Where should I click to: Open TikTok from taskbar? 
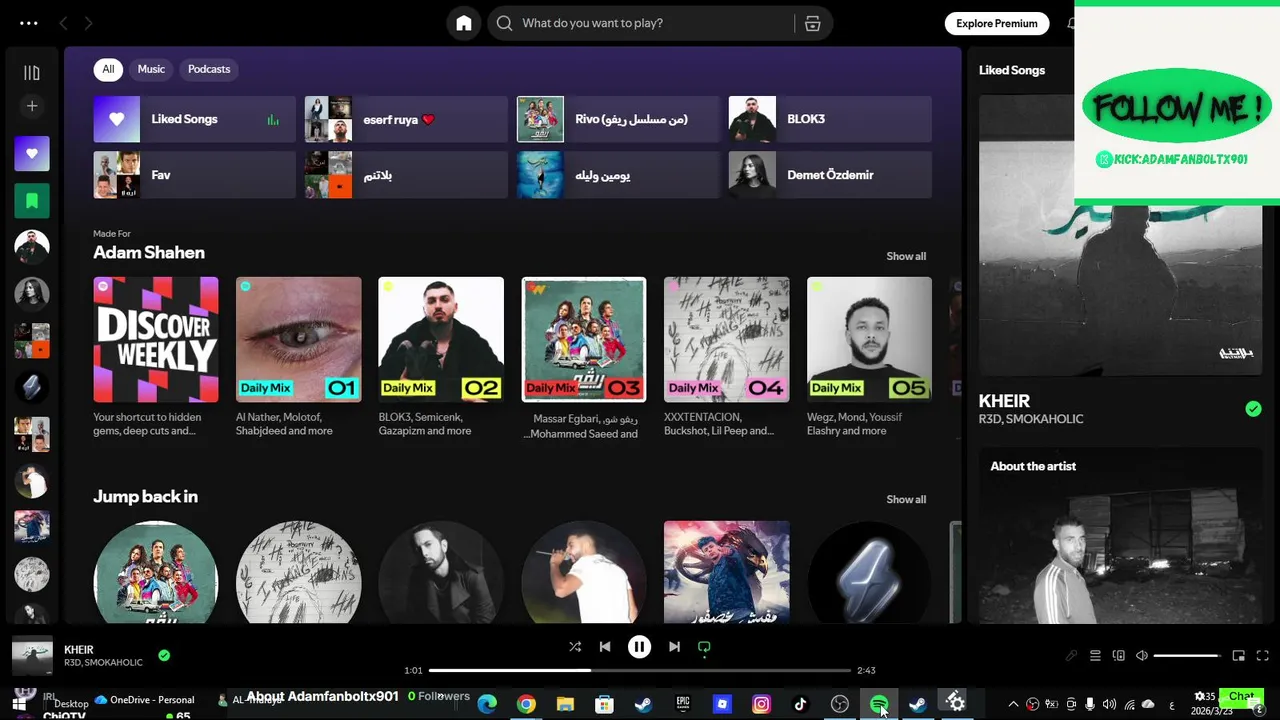[x=800, y=704]
